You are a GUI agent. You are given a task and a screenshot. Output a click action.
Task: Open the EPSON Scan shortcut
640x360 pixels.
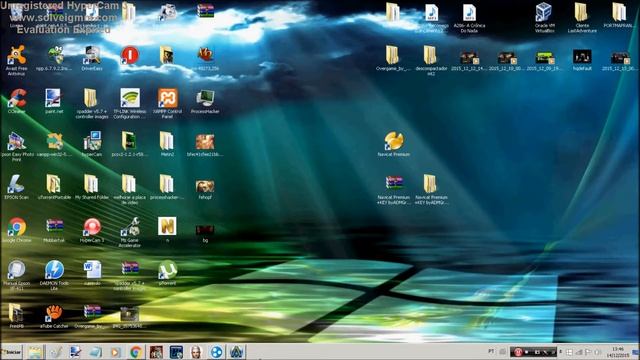(x=16, y=187)
